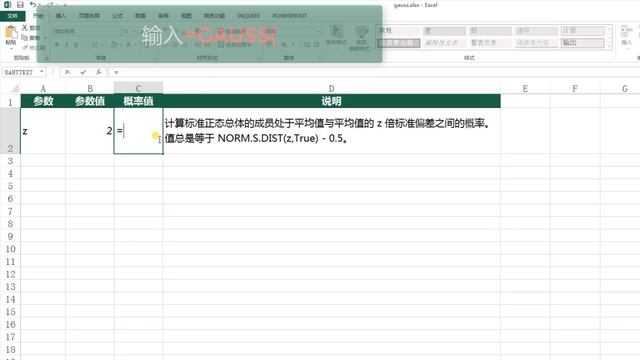Select cell D2 with NORM.S.DIST description

coord(331,131)
